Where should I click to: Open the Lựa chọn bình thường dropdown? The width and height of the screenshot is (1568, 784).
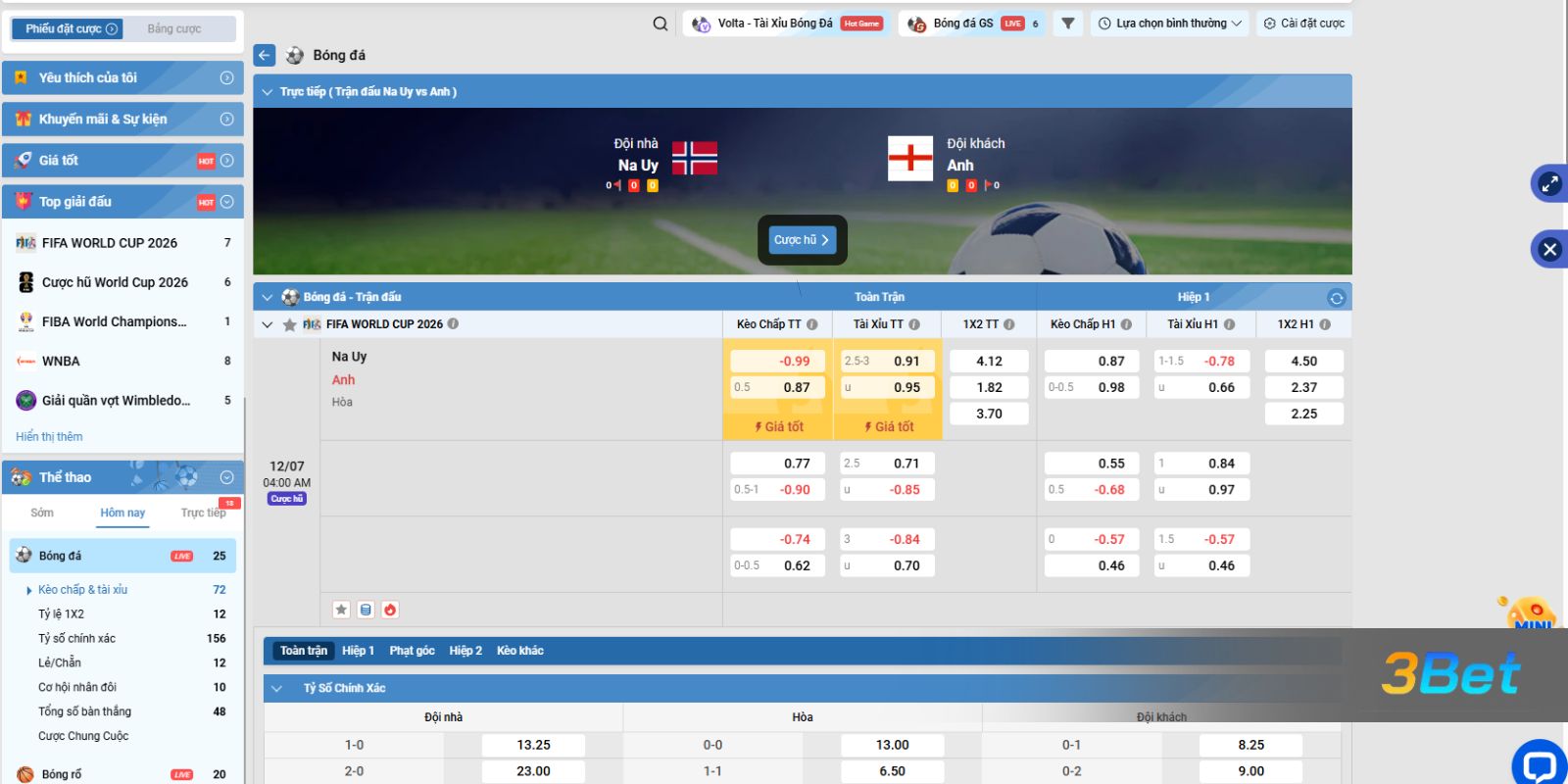(1170, 24)
